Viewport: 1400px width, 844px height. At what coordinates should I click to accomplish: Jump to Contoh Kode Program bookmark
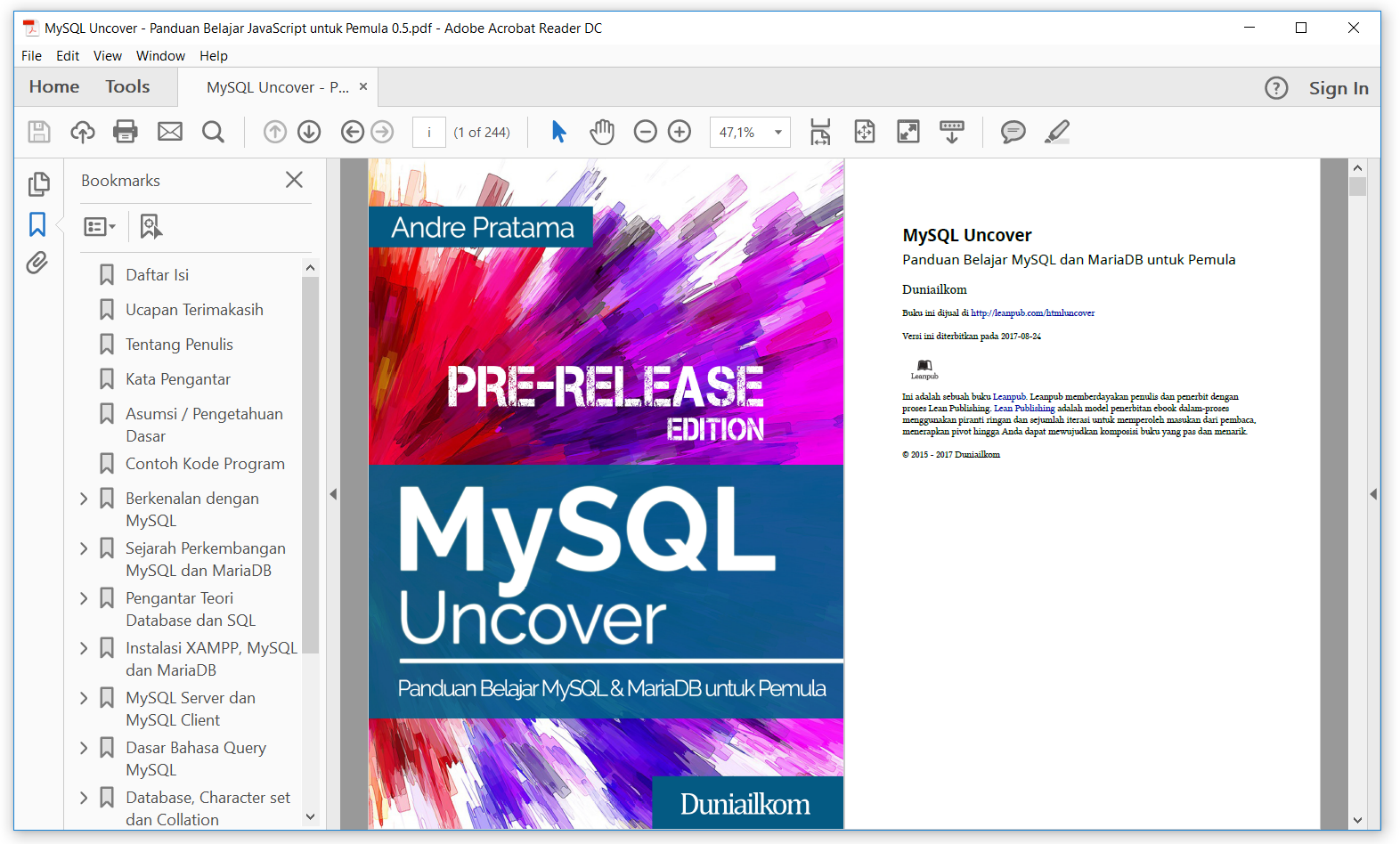205,464
